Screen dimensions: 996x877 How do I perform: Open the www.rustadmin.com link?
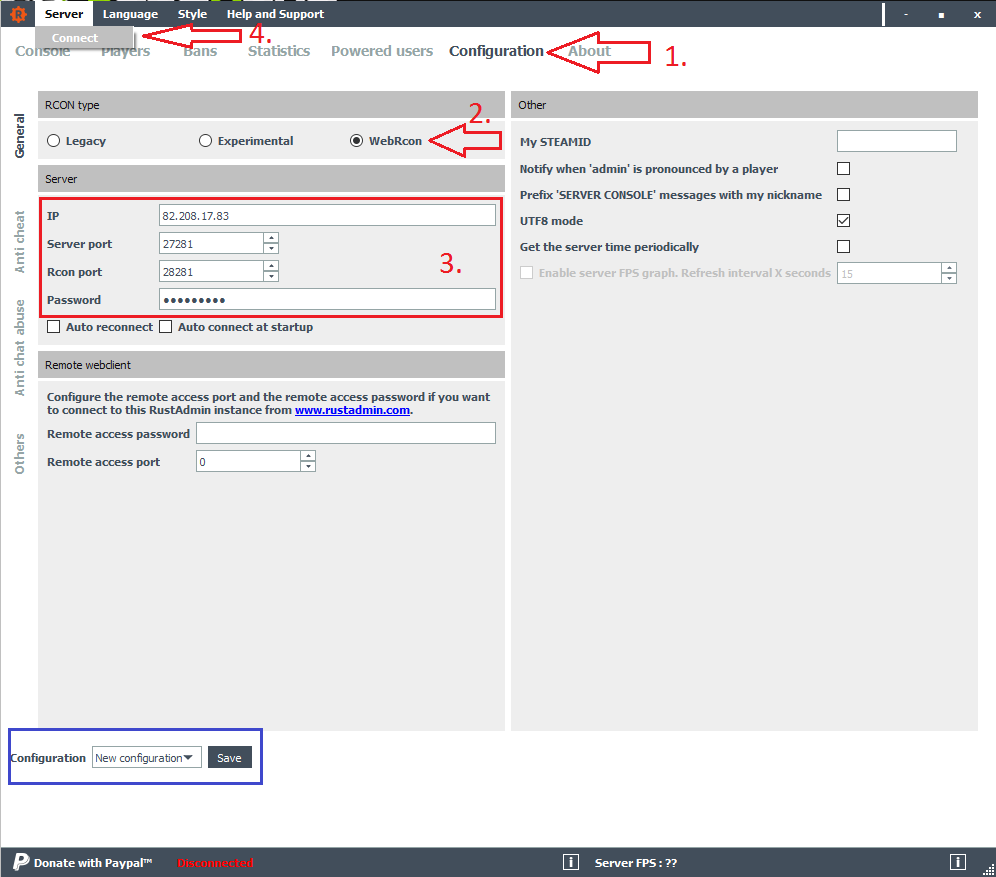[x=353, y=410]
